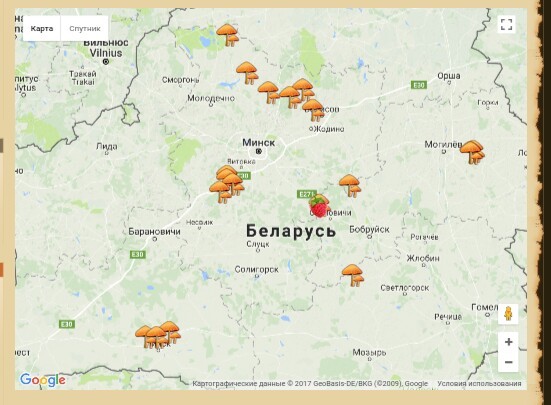Open the Условия использования link
Image resolution: width=551 pixels, height=405 pixels.
(x=479, y=384)
